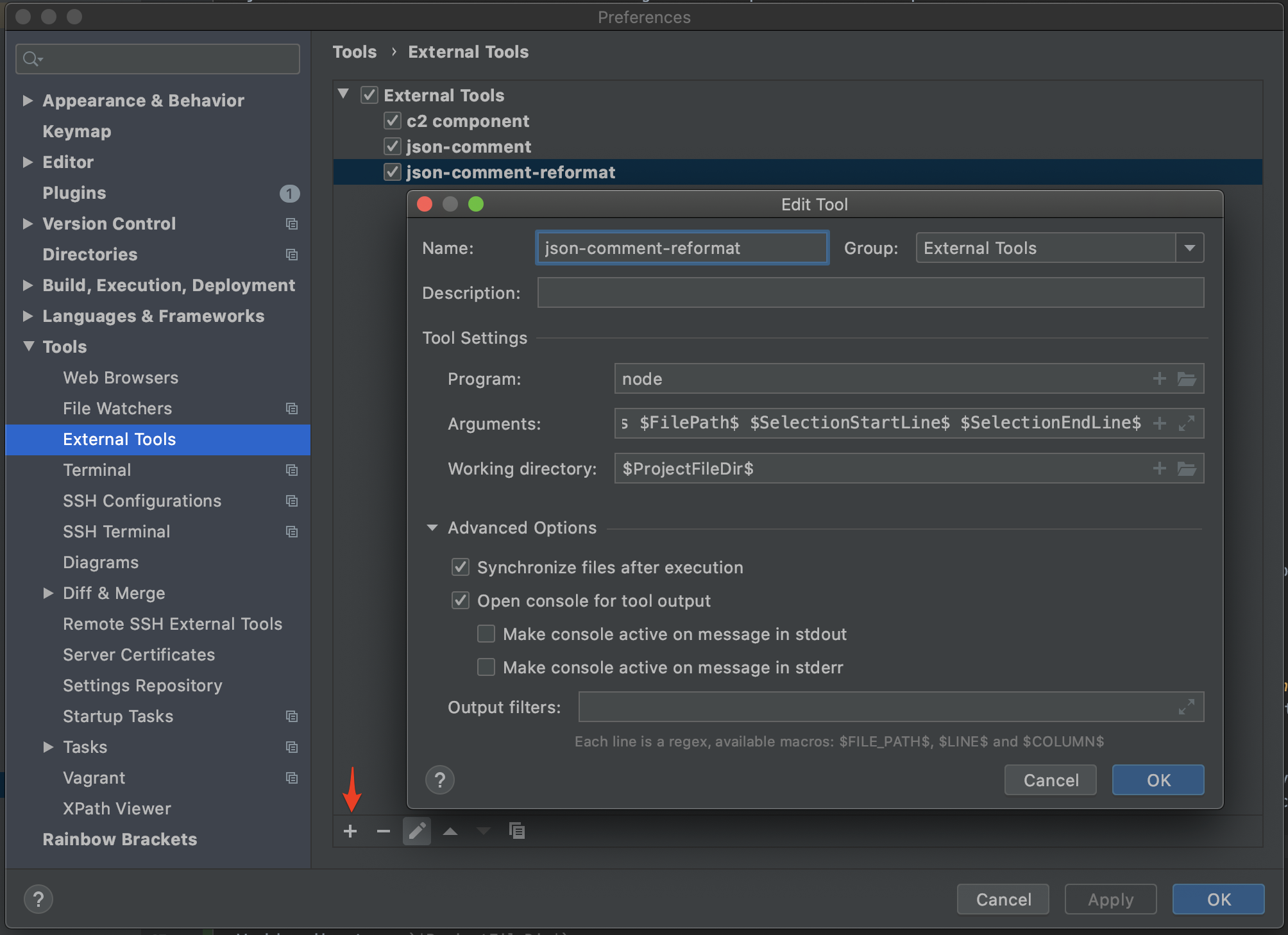The image size is (1288, 935).
Task: Open the Plugins settings page
Action: [x=74, y=193]
